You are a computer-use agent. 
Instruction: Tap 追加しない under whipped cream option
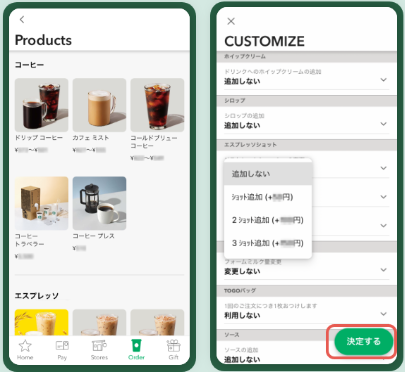click(x=242, y=81)
